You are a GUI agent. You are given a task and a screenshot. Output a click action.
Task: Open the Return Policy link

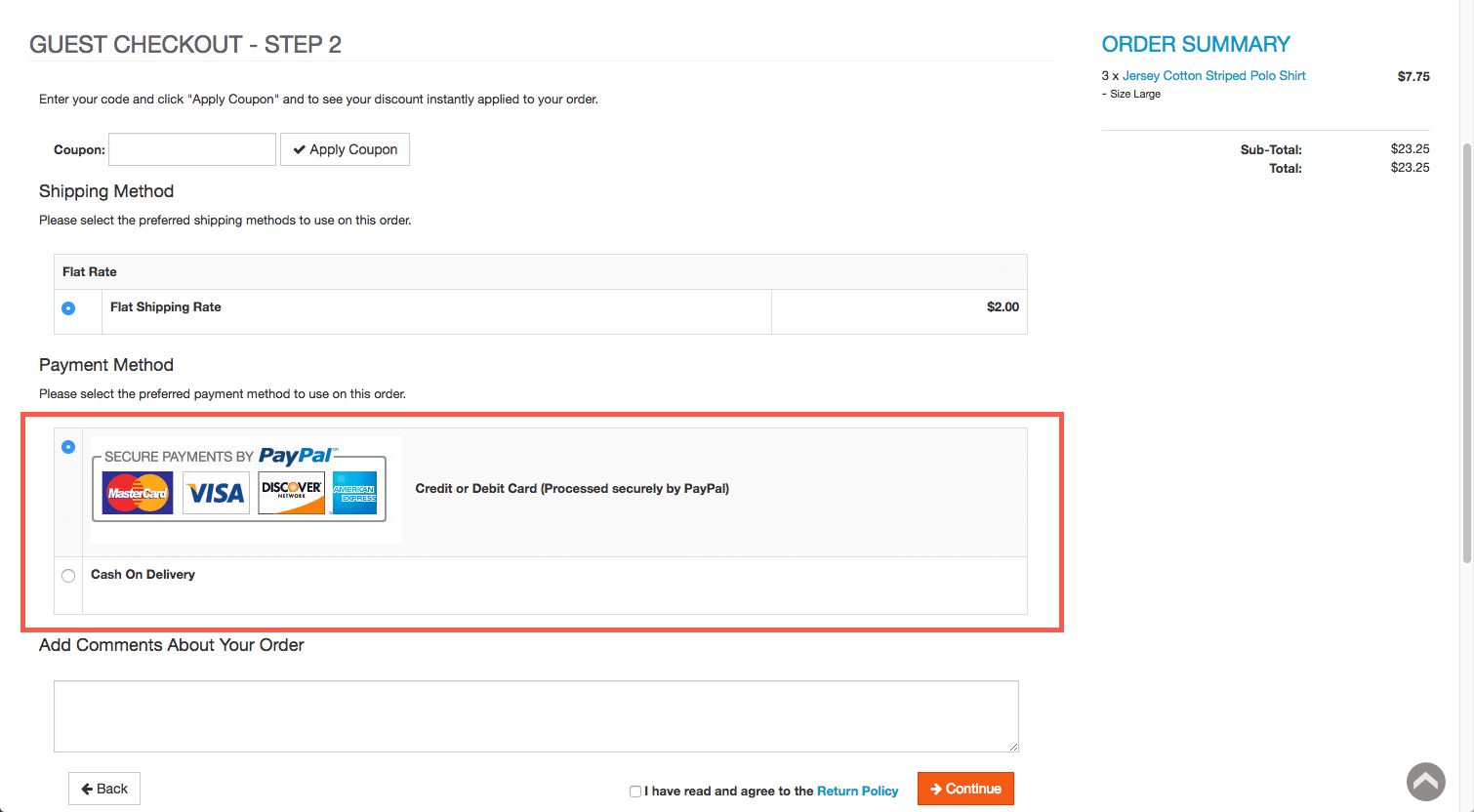pos(857,792)
